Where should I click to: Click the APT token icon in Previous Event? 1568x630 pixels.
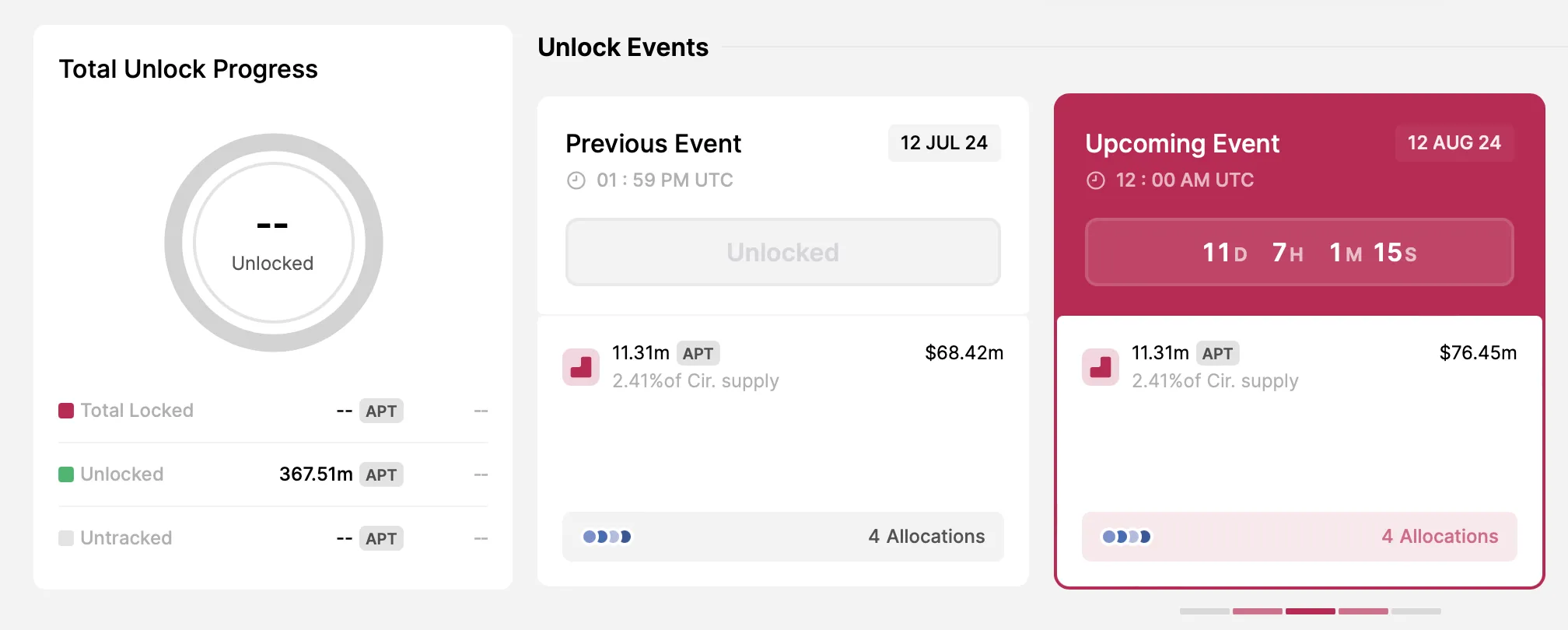pyautogui.click(x=581, y=367)
